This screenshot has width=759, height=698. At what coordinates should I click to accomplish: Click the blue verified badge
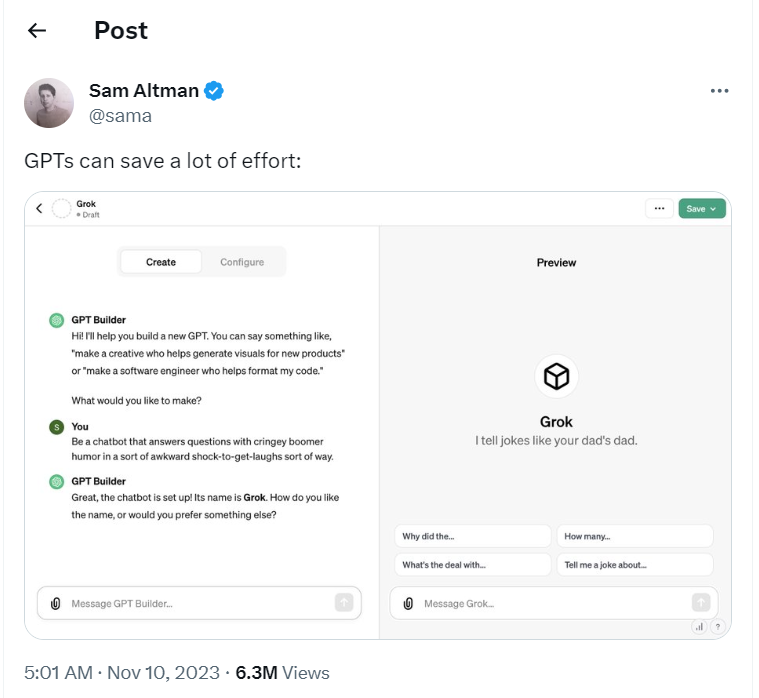(213, 91)
